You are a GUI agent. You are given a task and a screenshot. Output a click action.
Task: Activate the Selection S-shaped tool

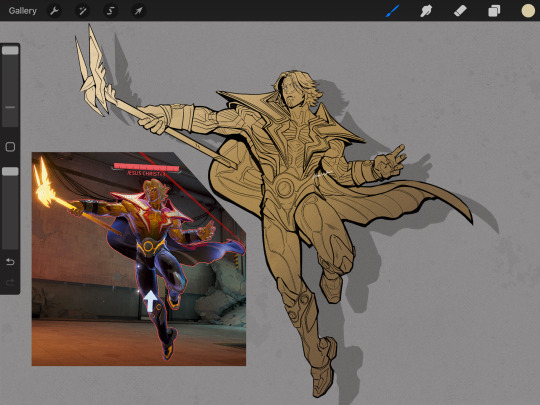[x=111, y=11]
